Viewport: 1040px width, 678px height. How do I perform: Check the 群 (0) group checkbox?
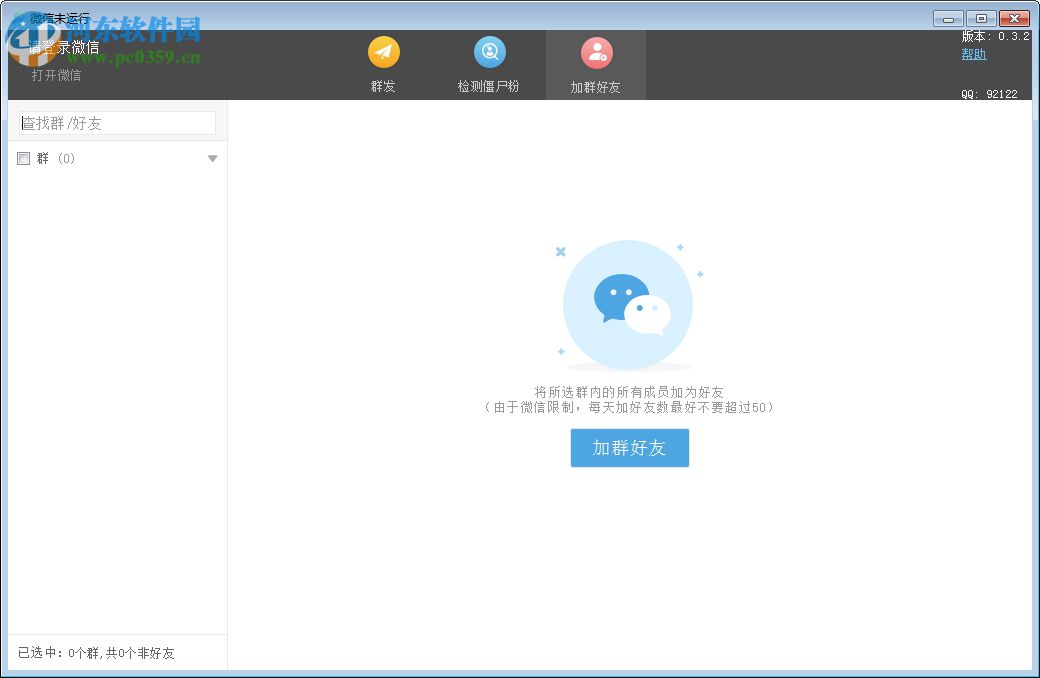point(23,158)
